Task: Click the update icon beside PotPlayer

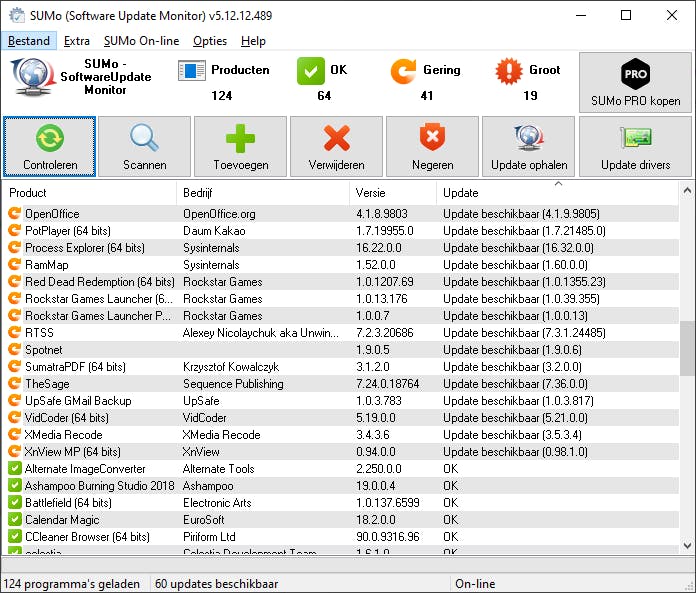Action: point(15,230)
